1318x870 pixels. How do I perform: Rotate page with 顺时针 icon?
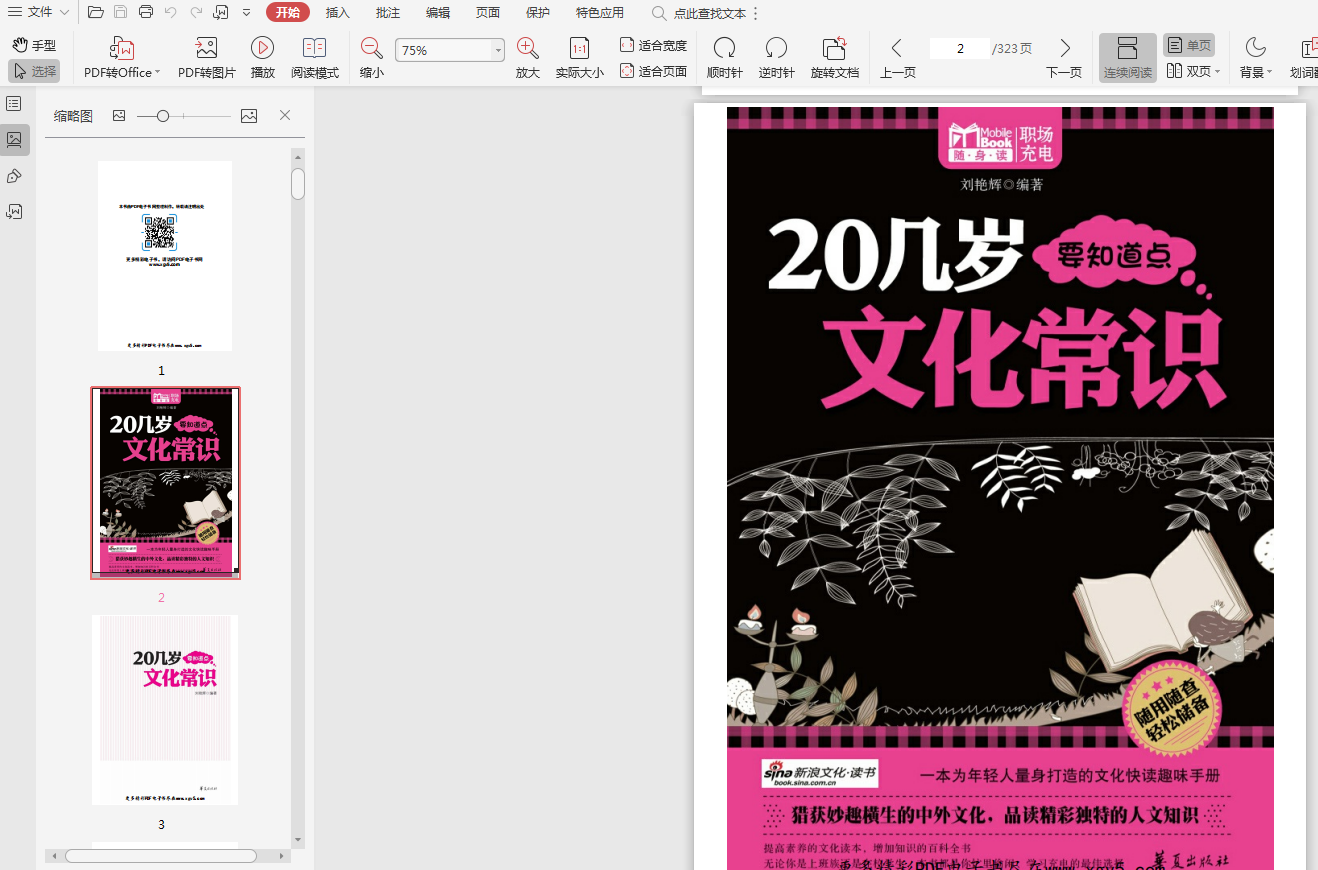[x=724, y=48]
